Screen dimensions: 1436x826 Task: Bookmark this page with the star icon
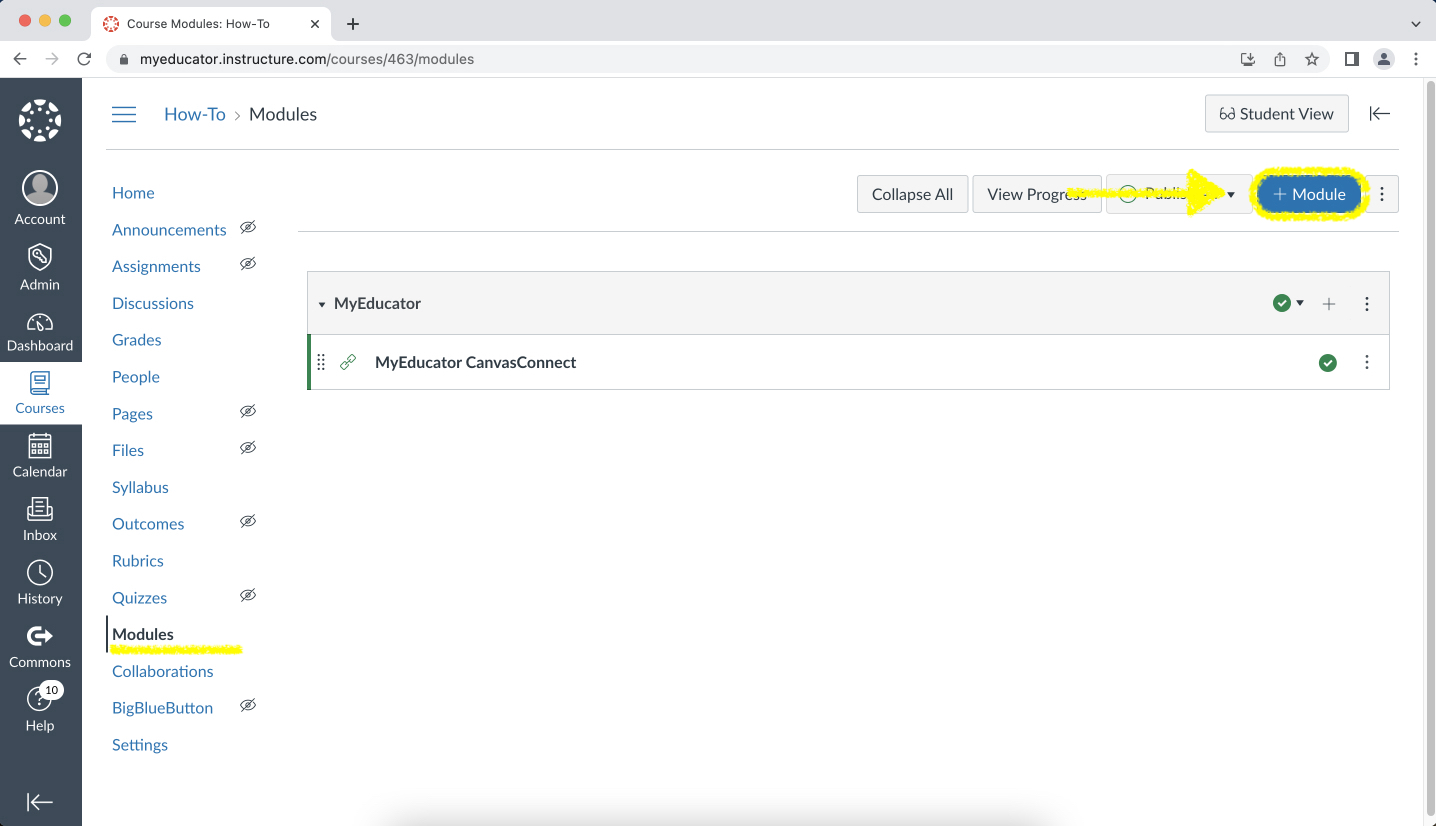pos(1312,59)
